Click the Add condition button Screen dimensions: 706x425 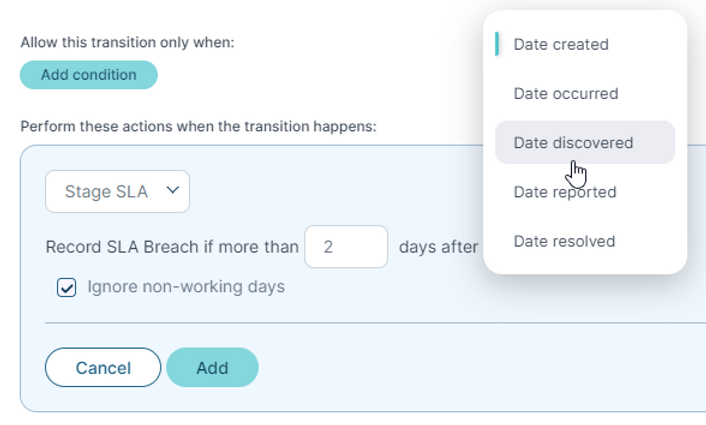(x=89, y=75)
